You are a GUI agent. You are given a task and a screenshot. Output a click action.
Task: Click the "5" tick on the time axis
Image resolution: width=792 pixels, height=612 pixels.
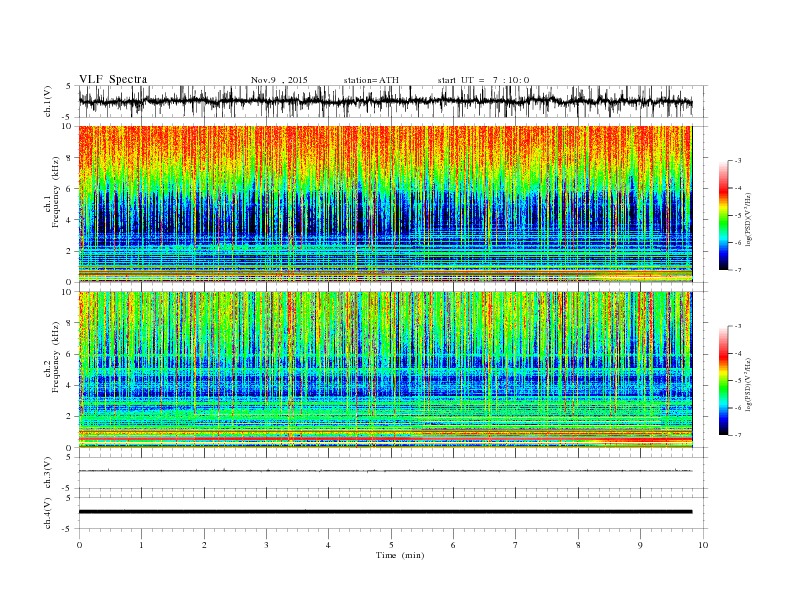point(391,545)
